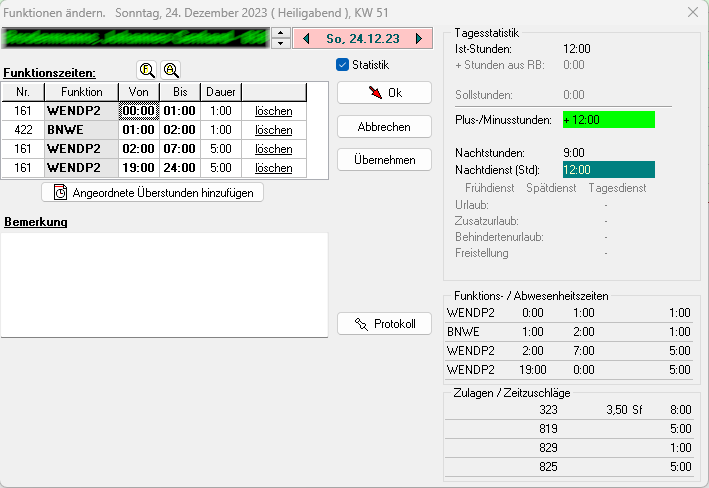Click inside the Bemerkung text area
Image resolution: width=709 pixels, height=488 pixels.
click(165, 284)
